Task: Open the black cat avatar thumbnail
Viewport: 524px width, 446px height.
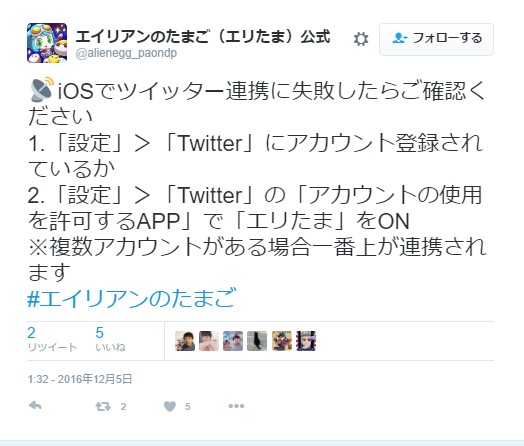Action: click(x=257, y=341)
